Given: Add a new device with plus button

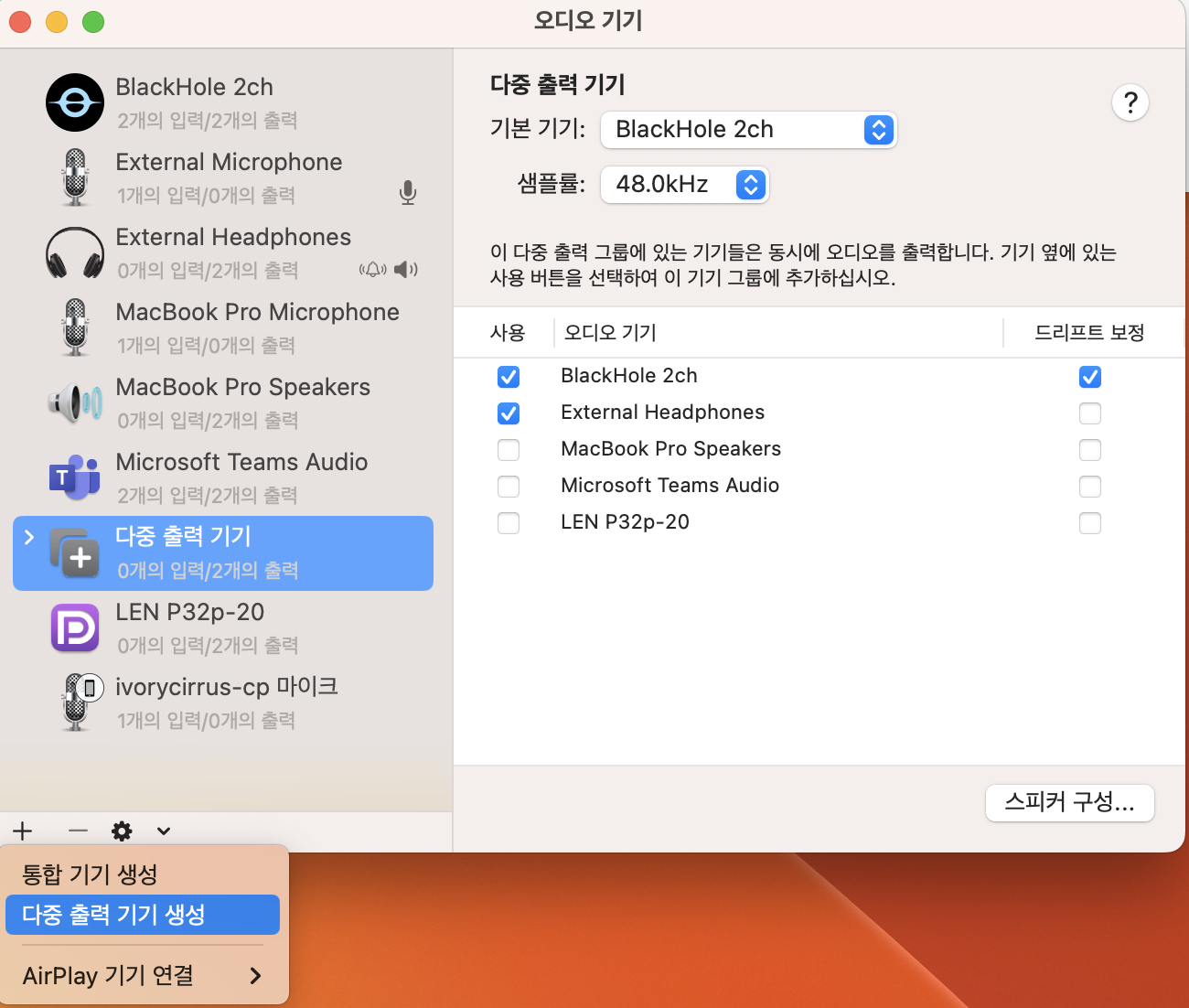Looking at the screenshot, I should pos(23,831).
